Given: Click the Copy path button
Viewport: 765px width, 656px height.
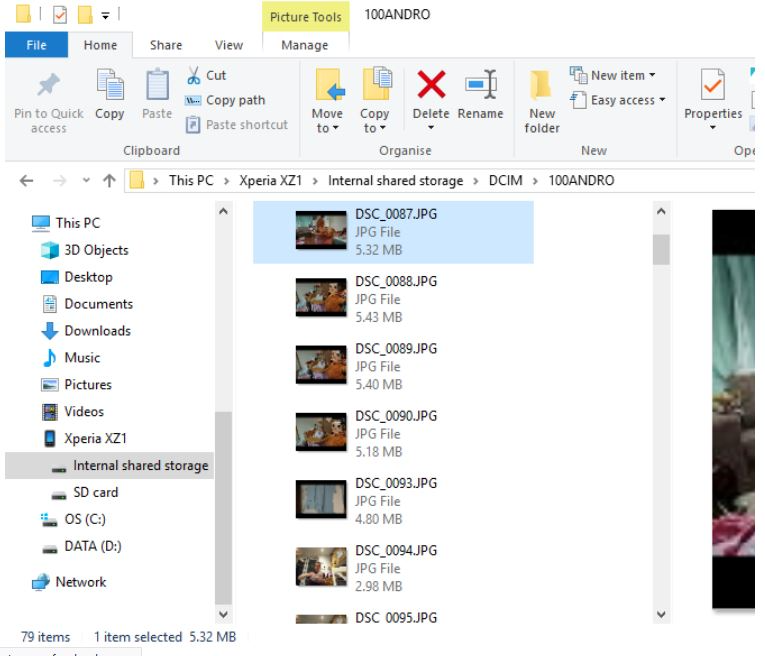Looking at the screenshot, I should click(225, 100).
